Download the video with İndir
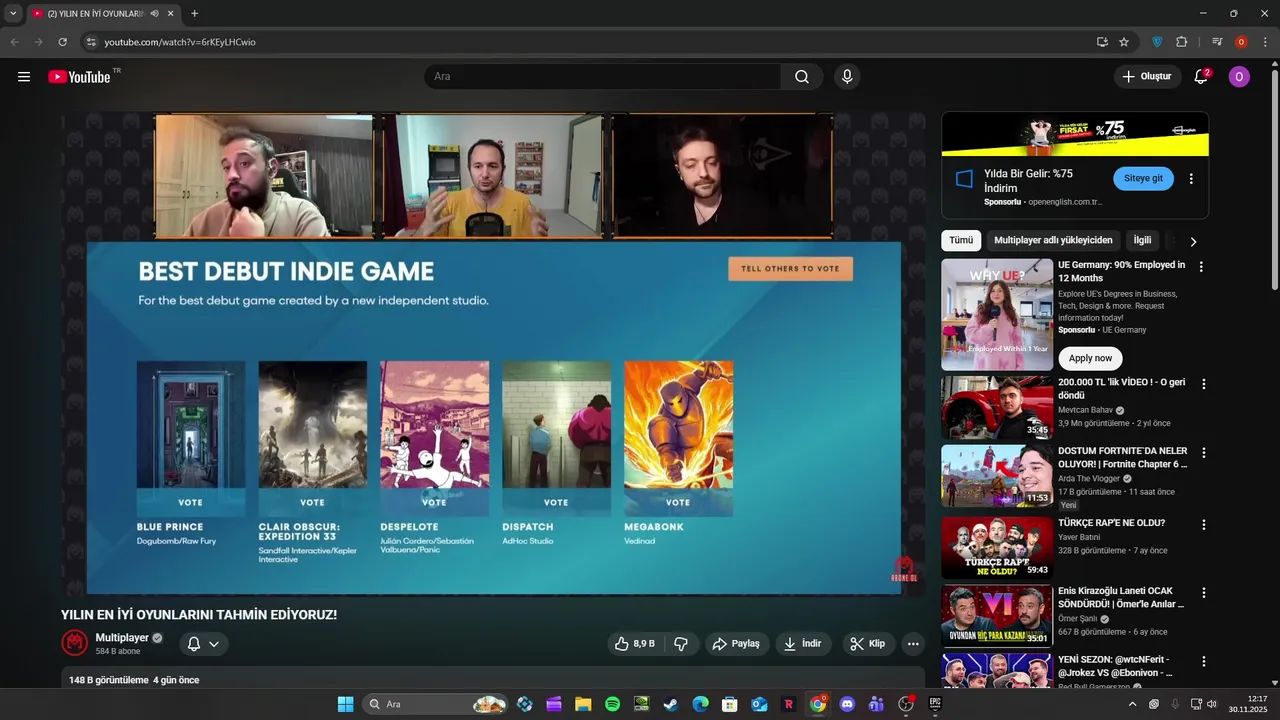The image size is (1280, 720). [803, 644]
